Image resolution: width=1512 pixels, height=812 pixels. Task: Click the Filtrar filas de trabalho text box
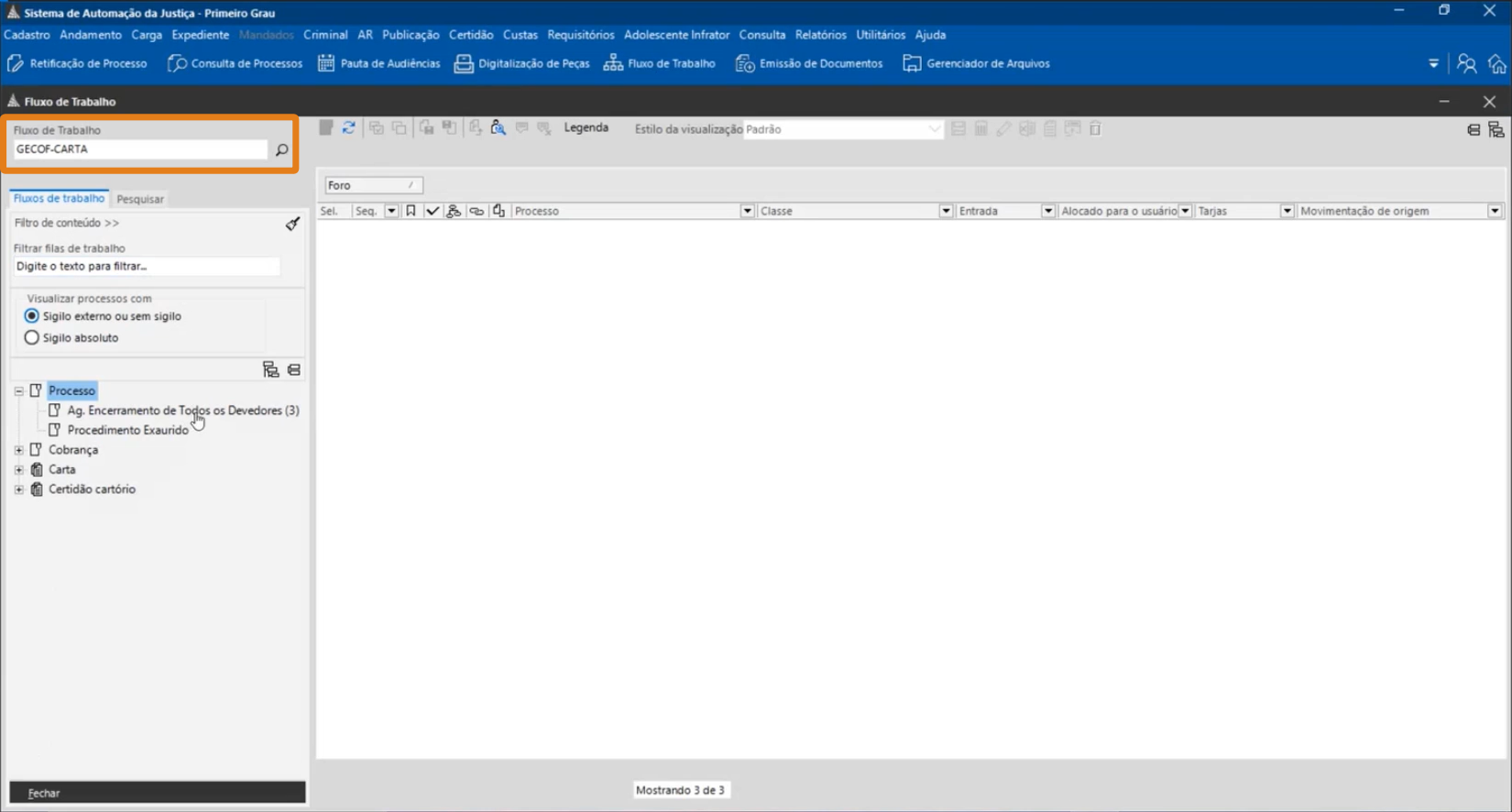(147, 267)
